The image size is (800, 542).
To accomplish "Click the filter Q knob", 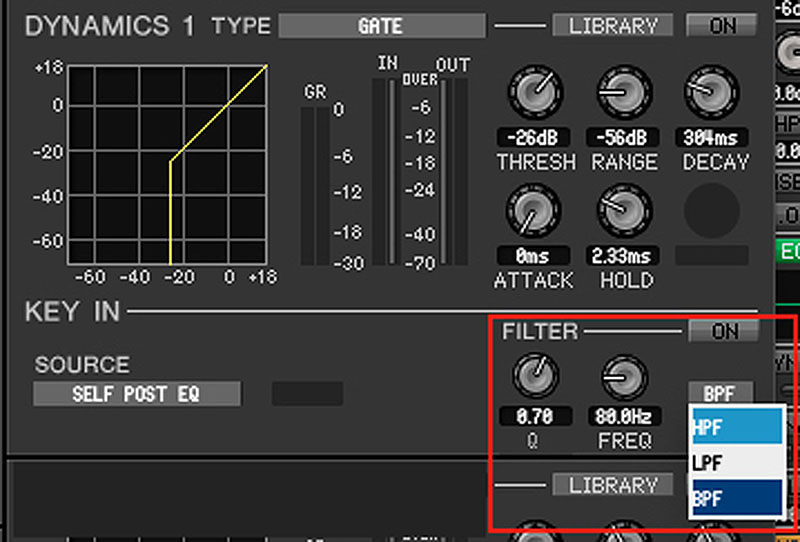I will pyautogui.click(x=535, y=377).
